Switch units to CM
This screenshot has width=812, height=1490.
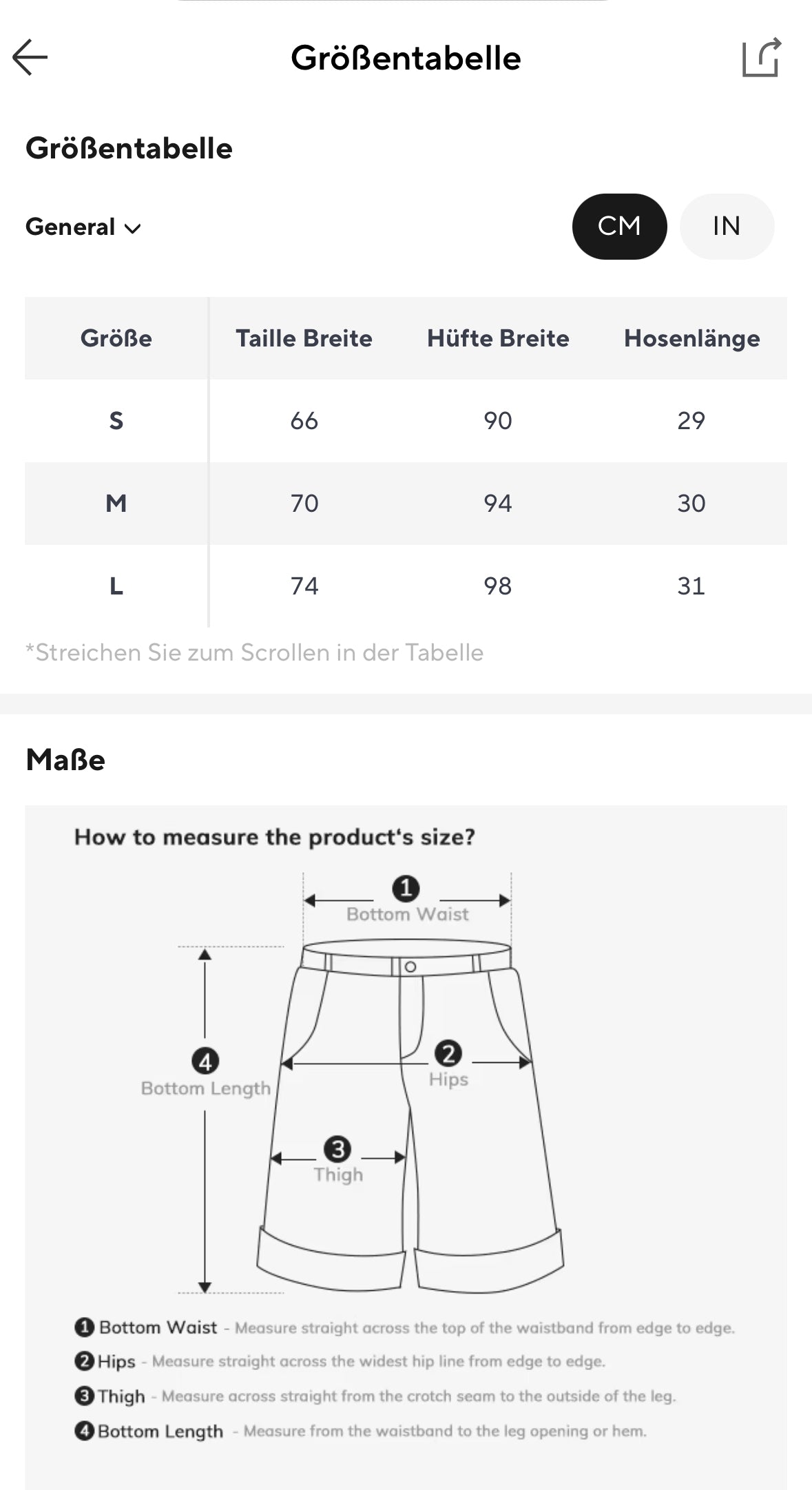coord(619,227)
